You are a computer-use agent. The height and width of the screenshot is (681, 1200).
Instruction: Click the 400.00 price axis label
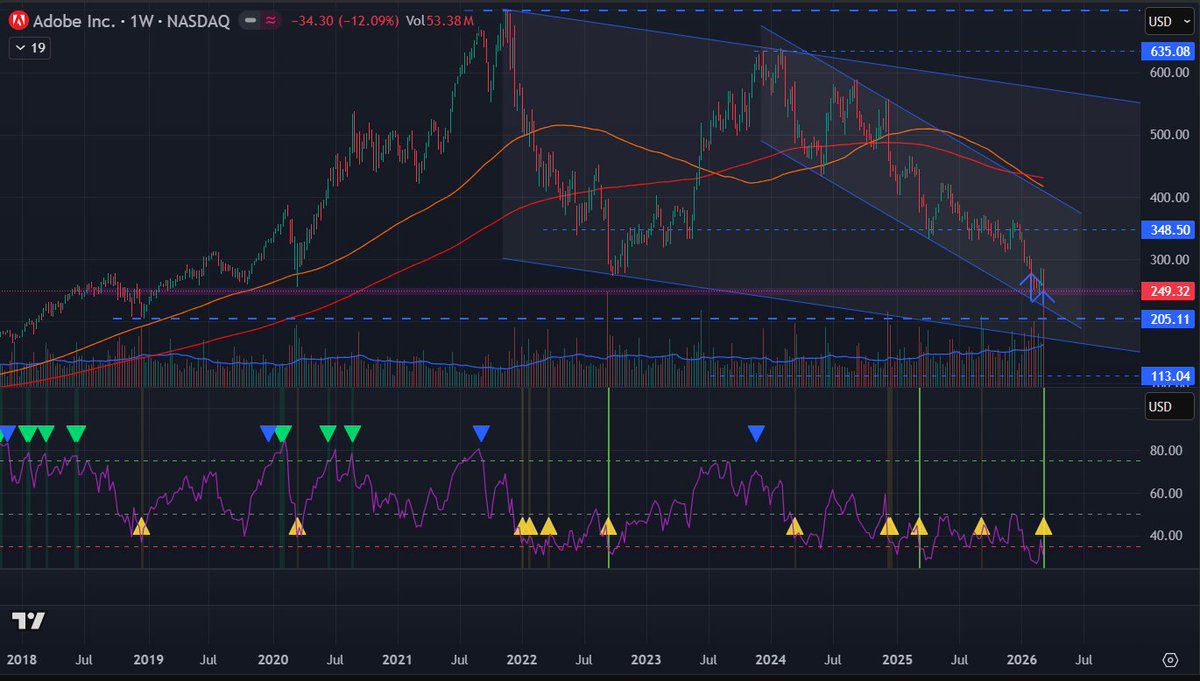1169,198
